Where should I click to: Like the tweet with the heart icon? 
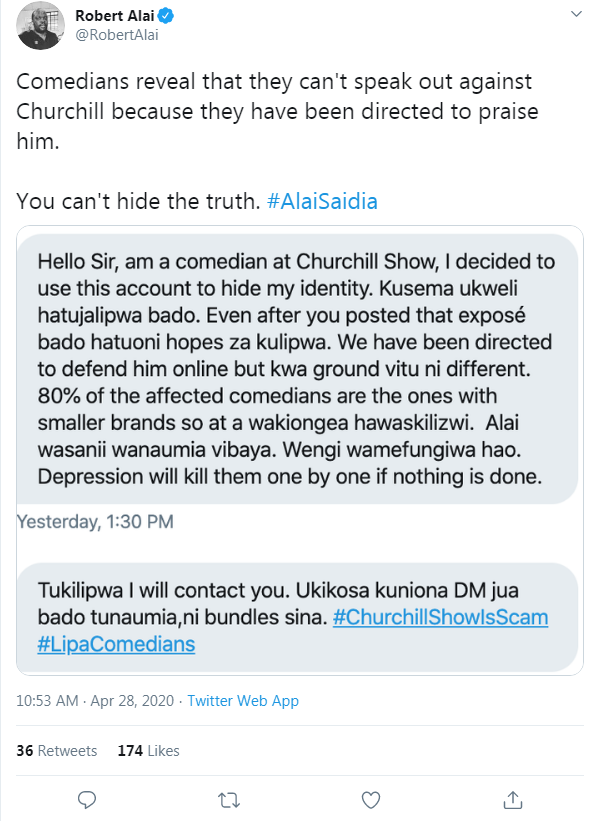pos(371,800)
